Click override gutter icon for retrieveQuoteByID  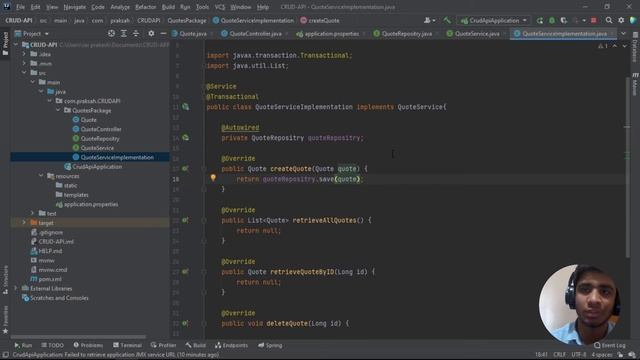185,271
